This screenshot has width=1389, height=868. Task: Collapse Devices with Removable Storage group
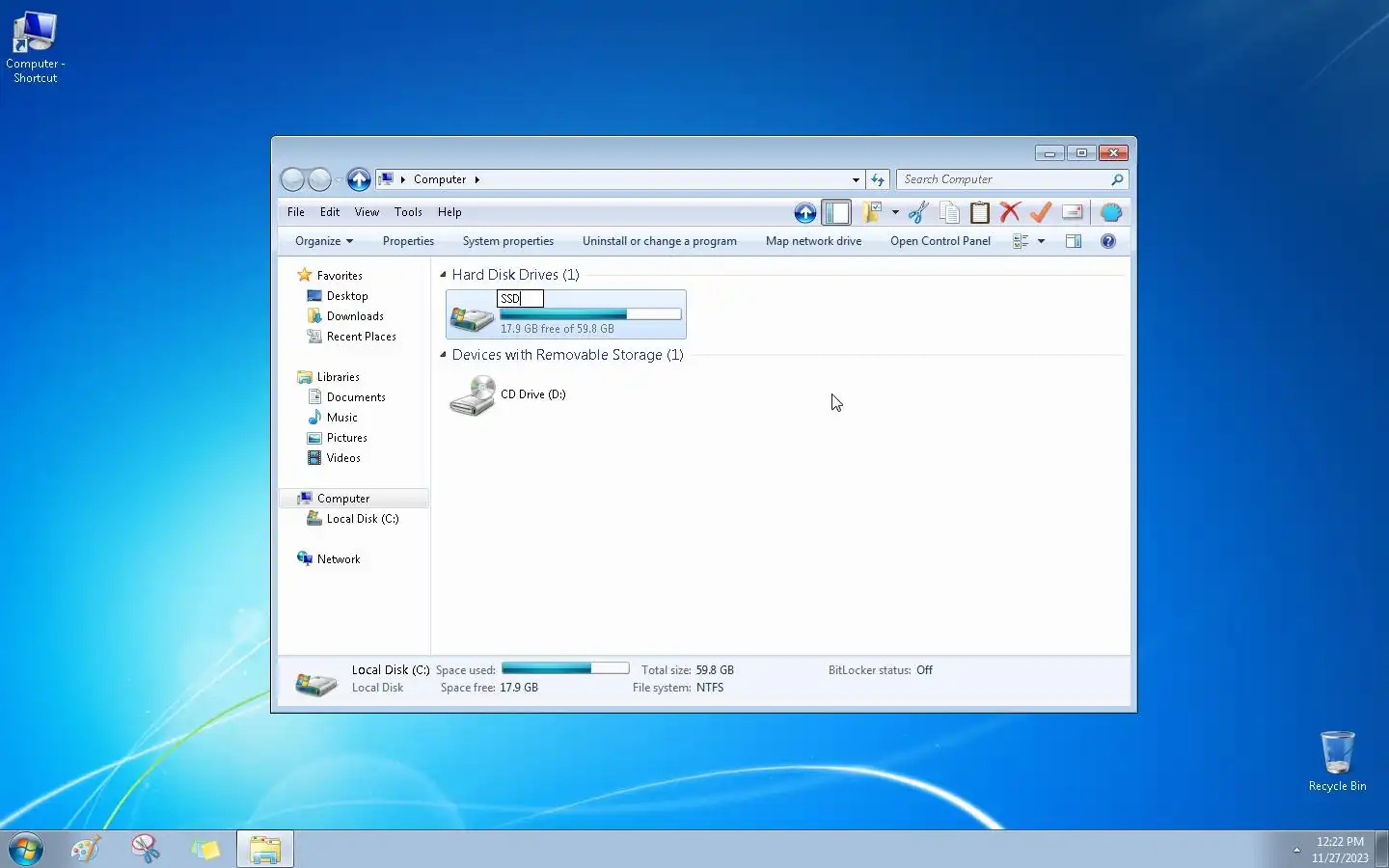(443, 355)
